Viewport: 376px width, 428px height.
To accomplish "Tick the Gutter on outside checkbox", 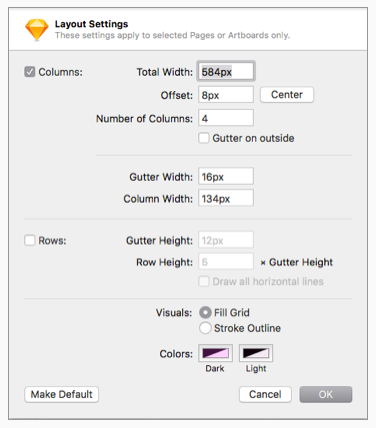I will click(x=204, y=138).
